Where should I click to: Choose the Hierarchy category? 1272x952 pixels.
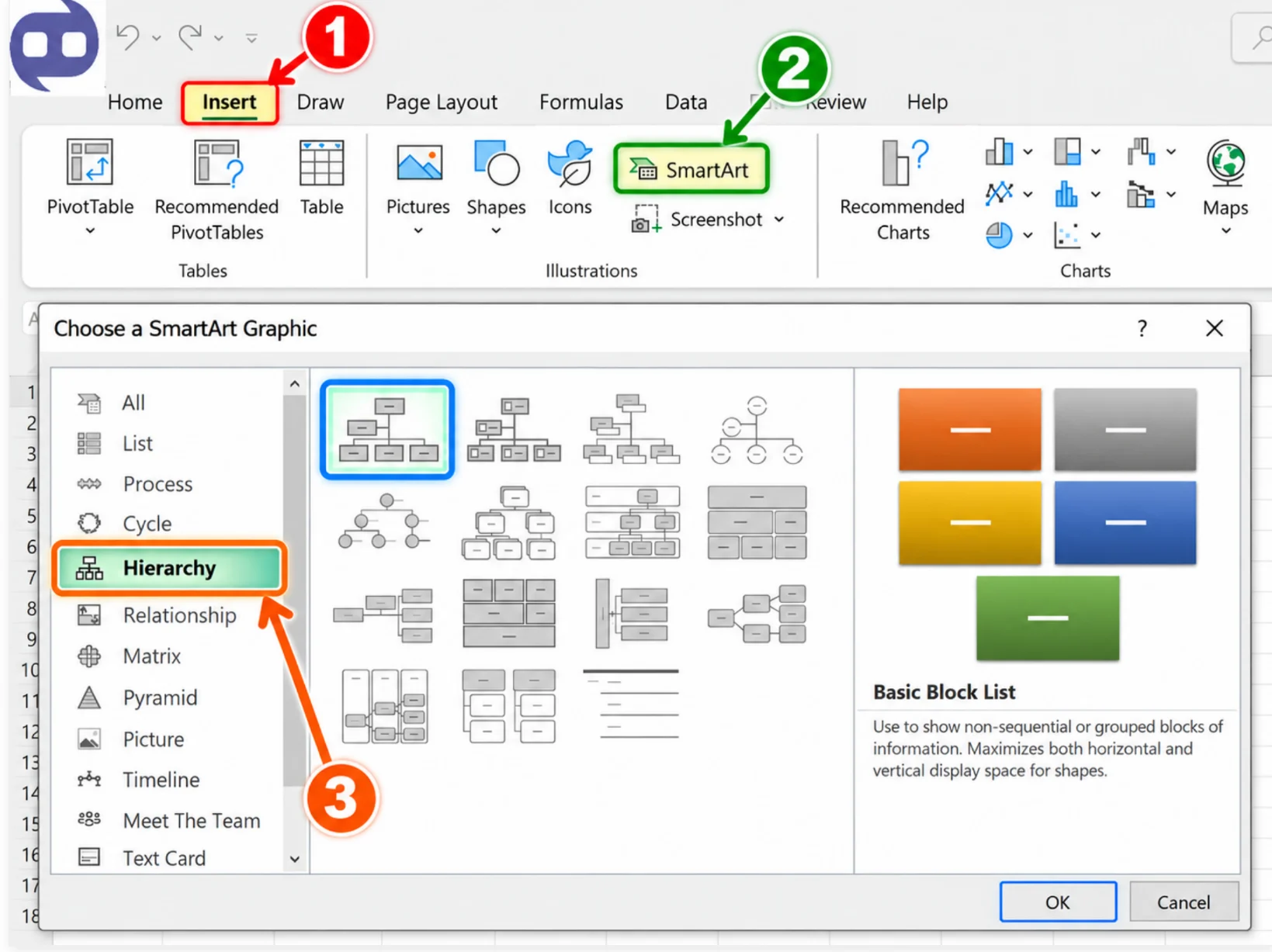pyautogui.click(x=169, y=568)
